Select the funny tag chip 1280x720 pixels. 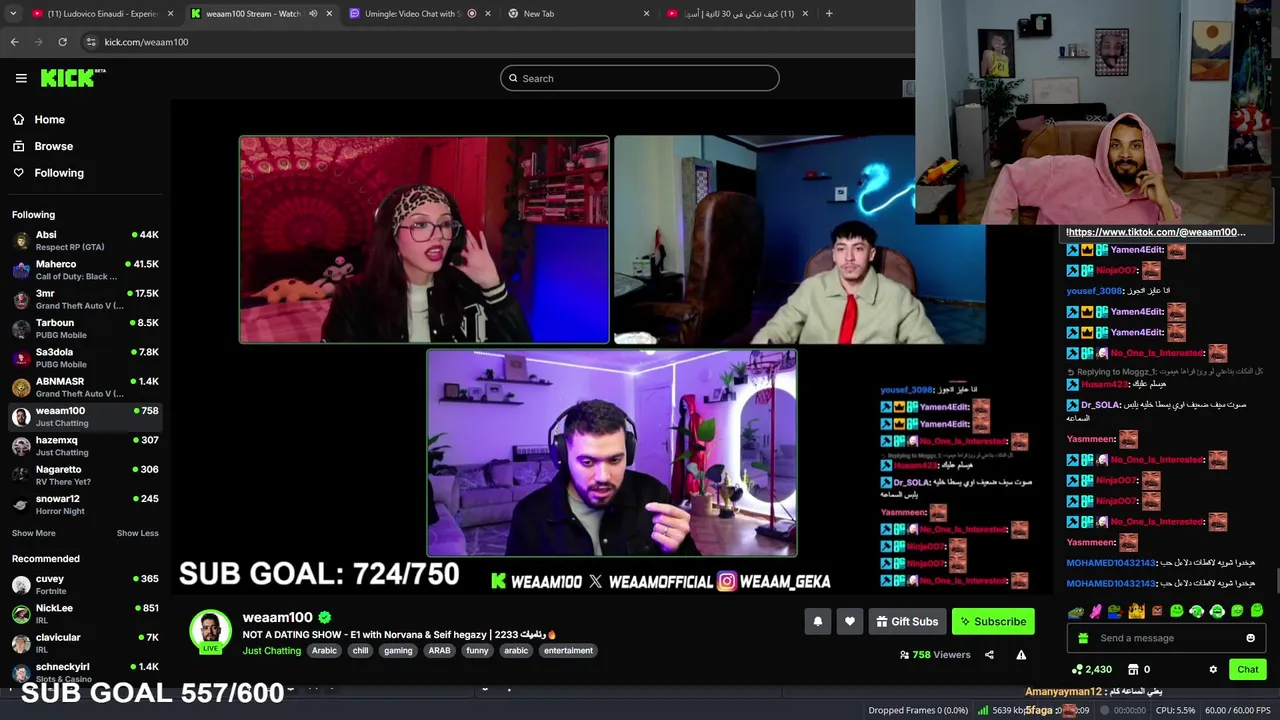(477, 651)
